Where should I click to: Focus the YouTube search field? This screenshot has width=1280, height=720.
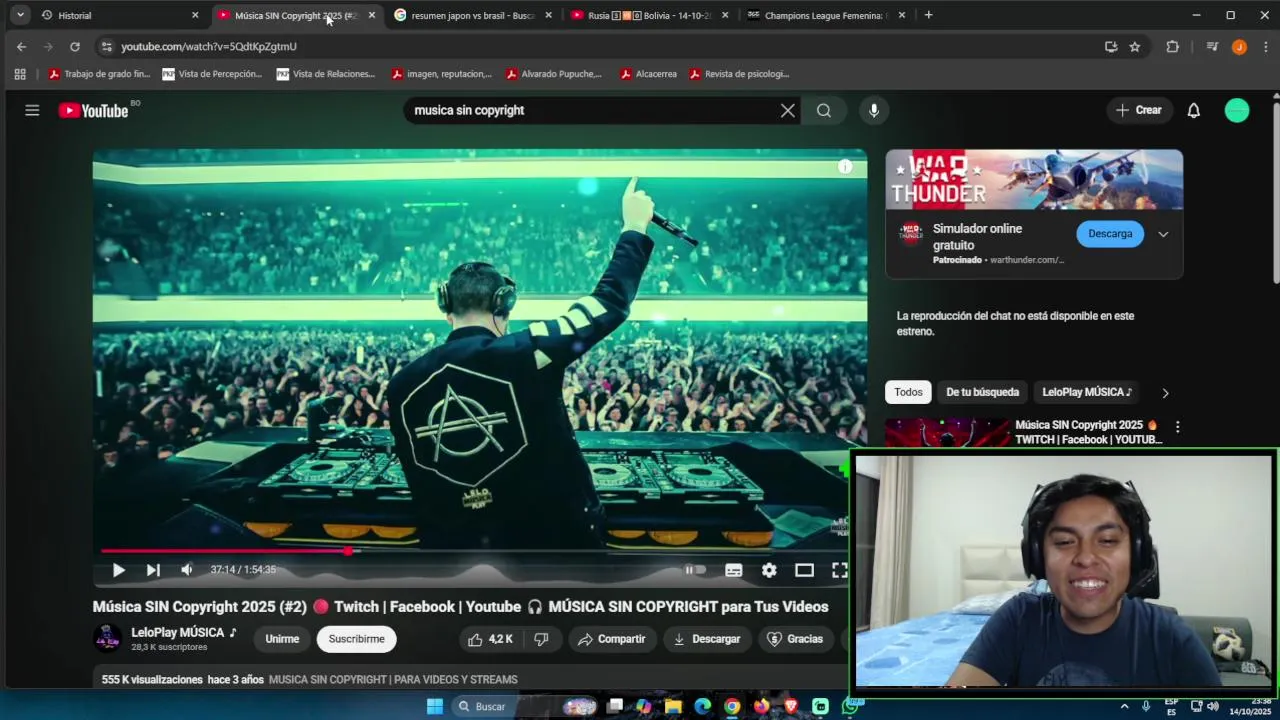tap(590, 110)
